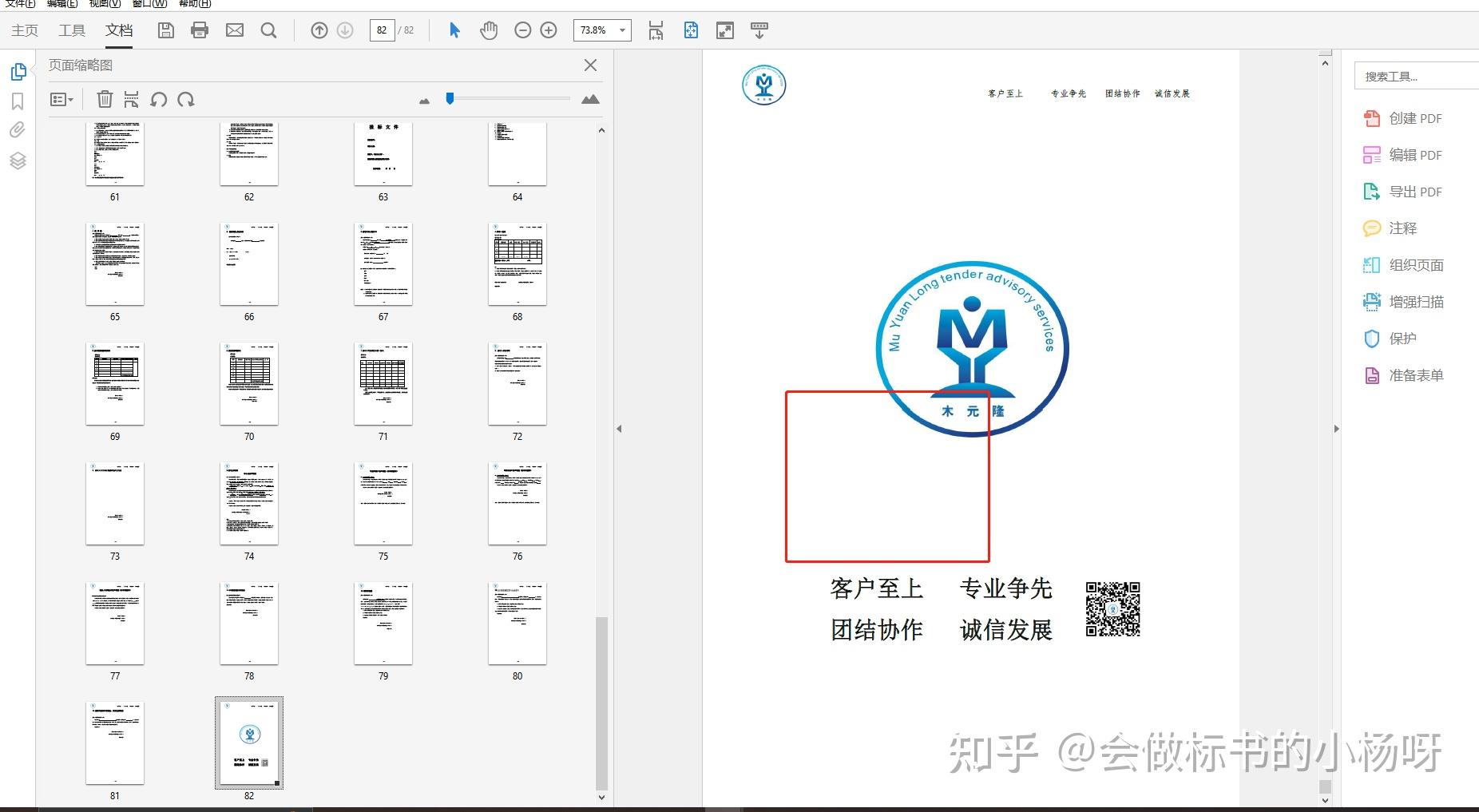Open the layers sidebar icon
The image size is (1479, 812).
[x=18, y=160]
